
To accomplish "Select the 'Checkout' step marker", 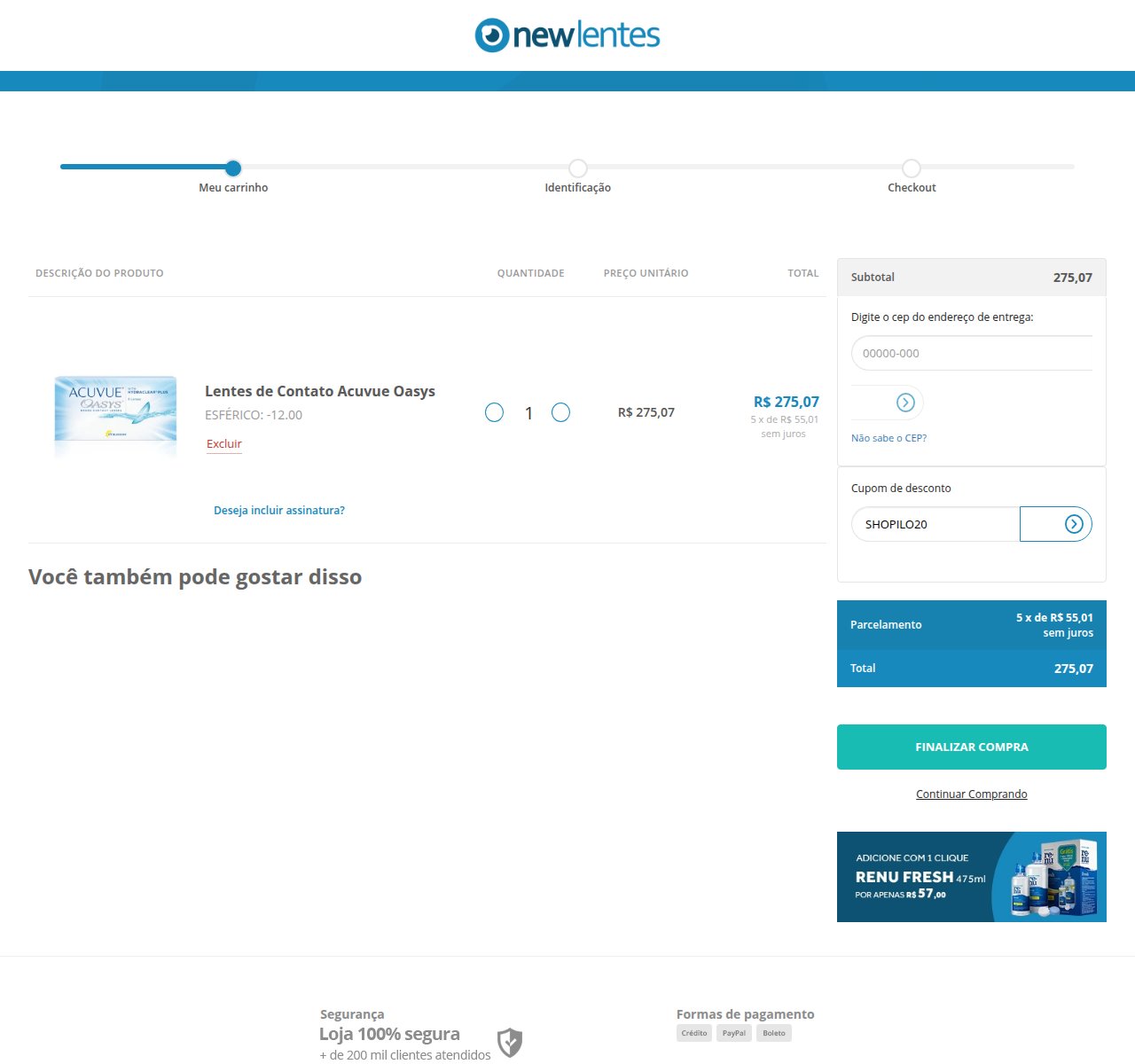I will (x=912, y=168).
